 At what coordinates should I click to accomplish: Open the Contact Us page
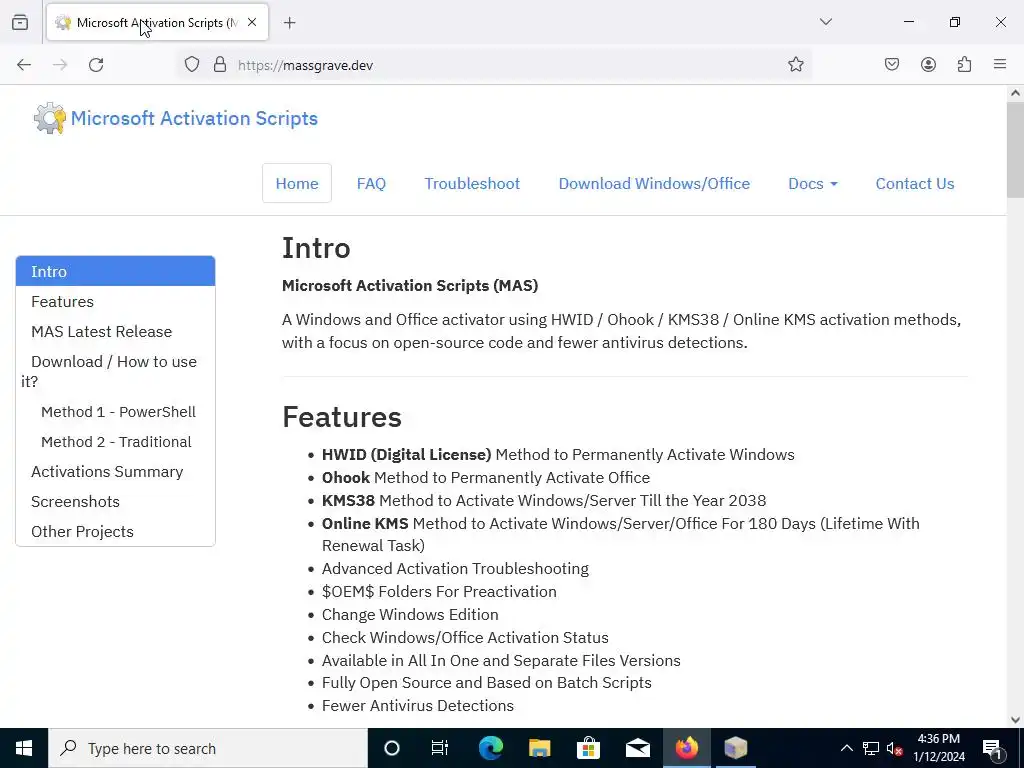pyautogui.click(x=915, y=184)
